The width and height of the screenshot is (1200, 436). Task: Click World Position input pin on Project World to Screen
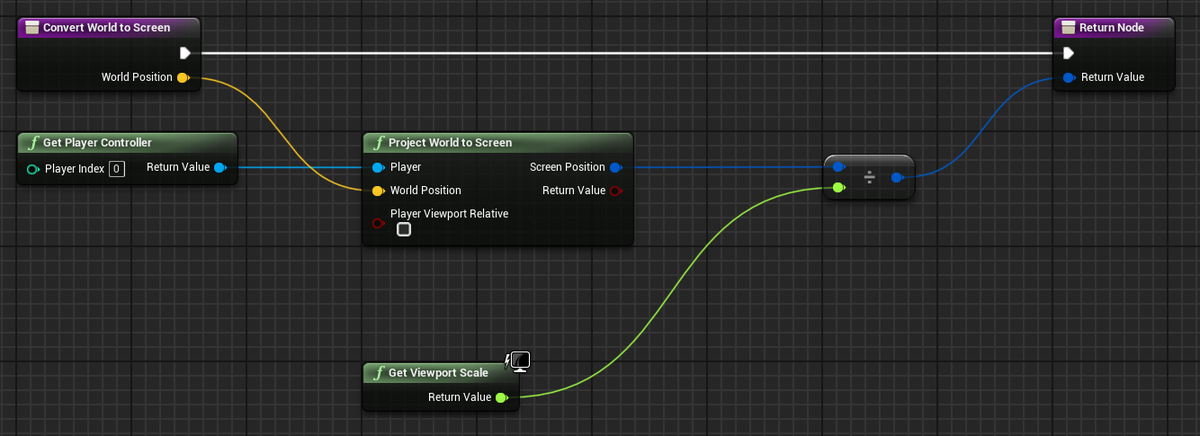coord(378,190)
